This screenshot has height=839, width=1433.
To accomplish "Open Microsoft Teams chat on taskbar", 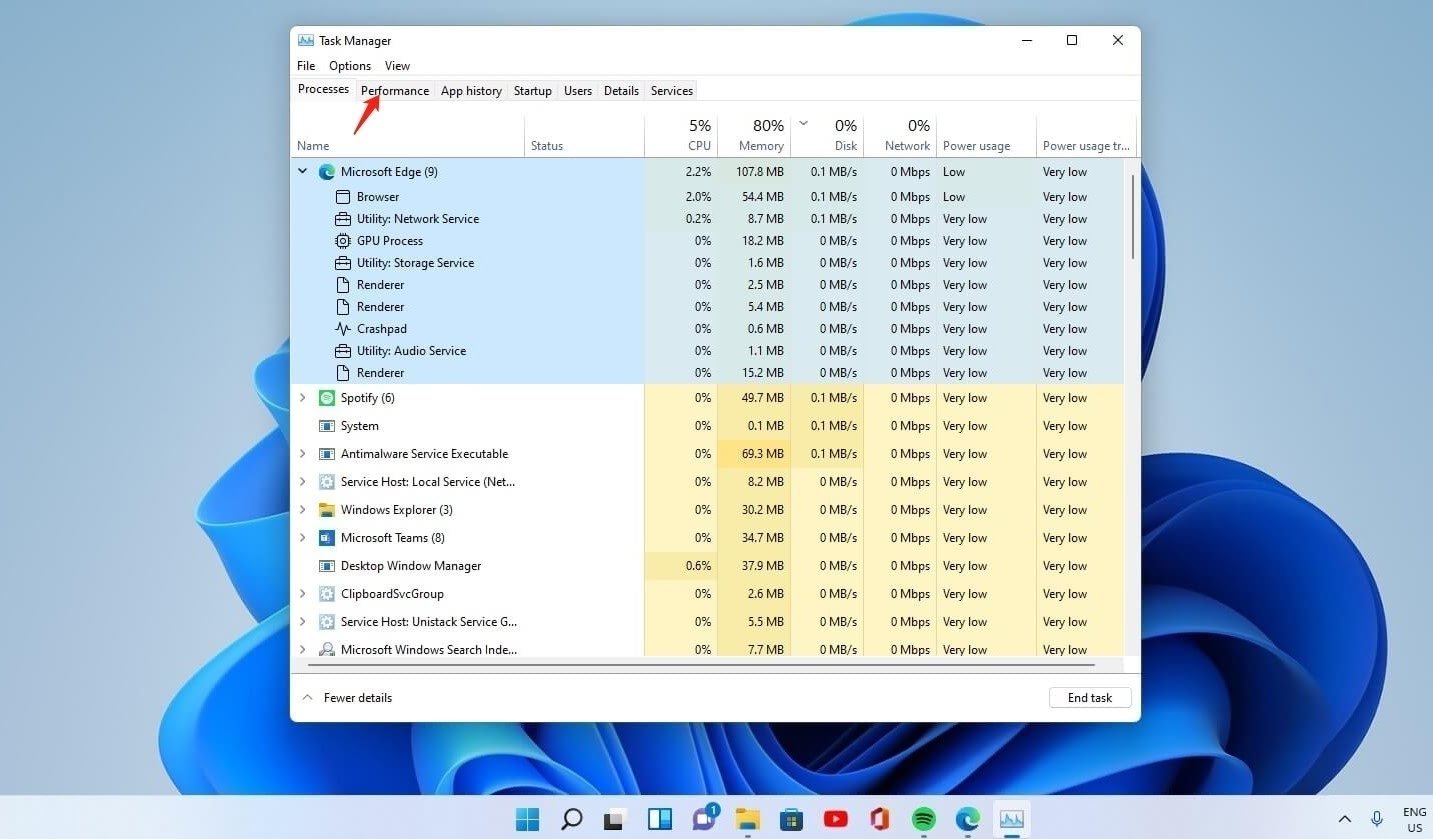I will click(x=704, y=818).
